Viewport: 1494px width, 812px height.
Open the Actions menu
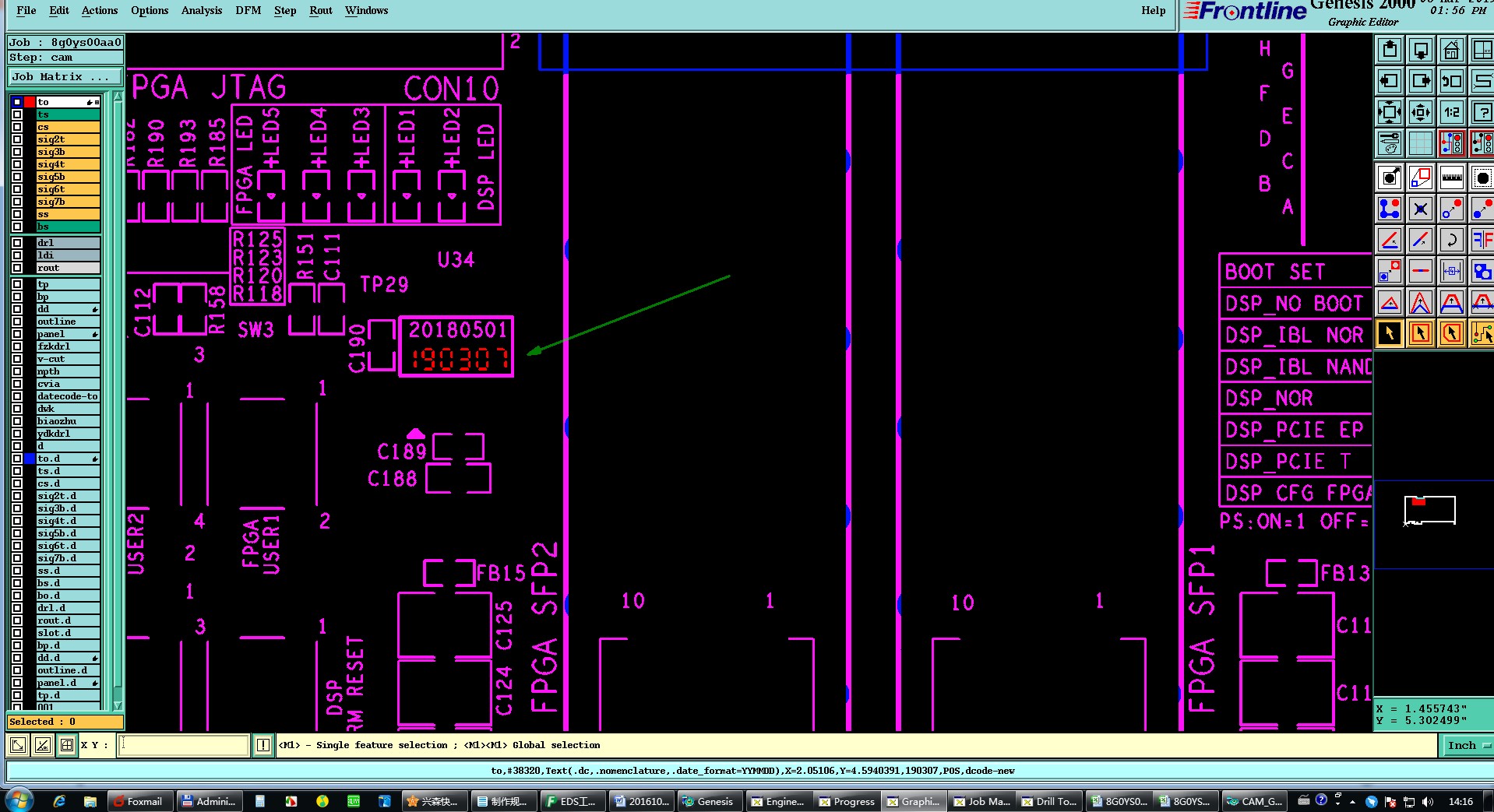[100, 10]
